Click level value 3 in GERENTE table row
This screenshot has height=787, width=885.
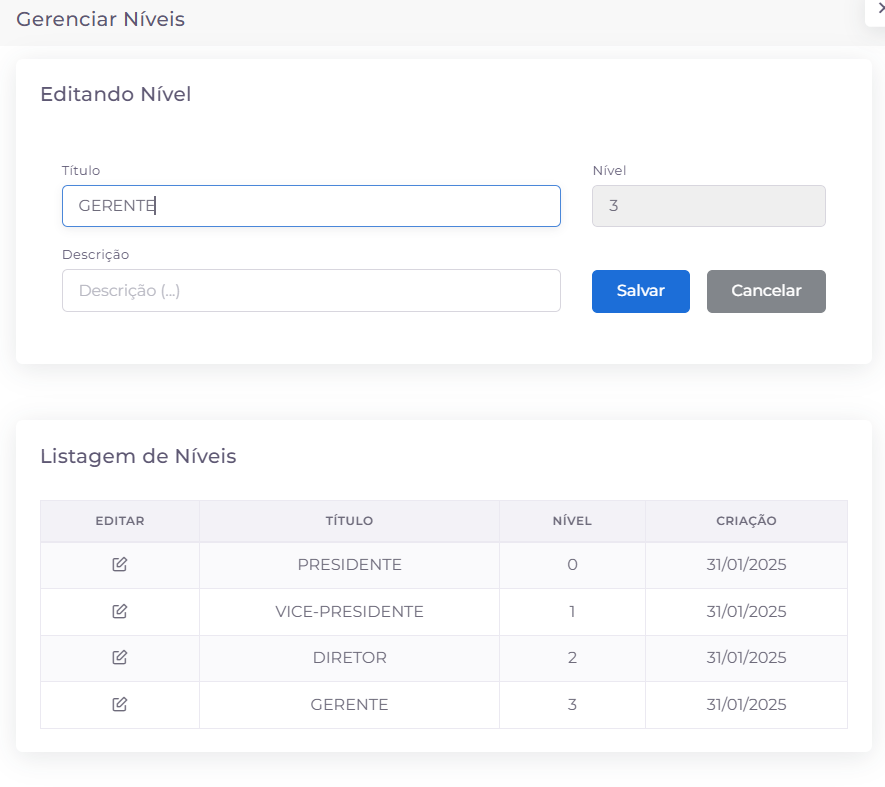(572, 705)
